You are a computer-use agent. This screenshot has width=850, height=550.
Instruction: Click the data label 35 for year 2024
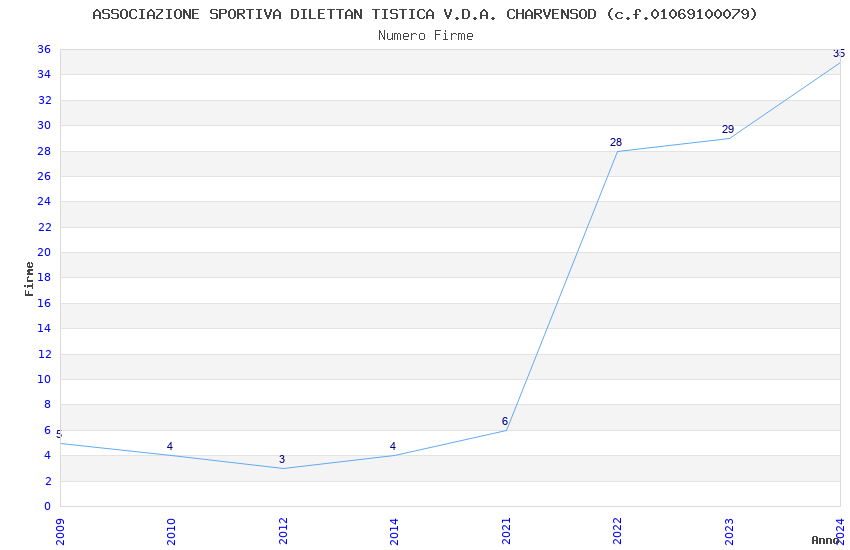pyautogui.click(x=839, y=53)
